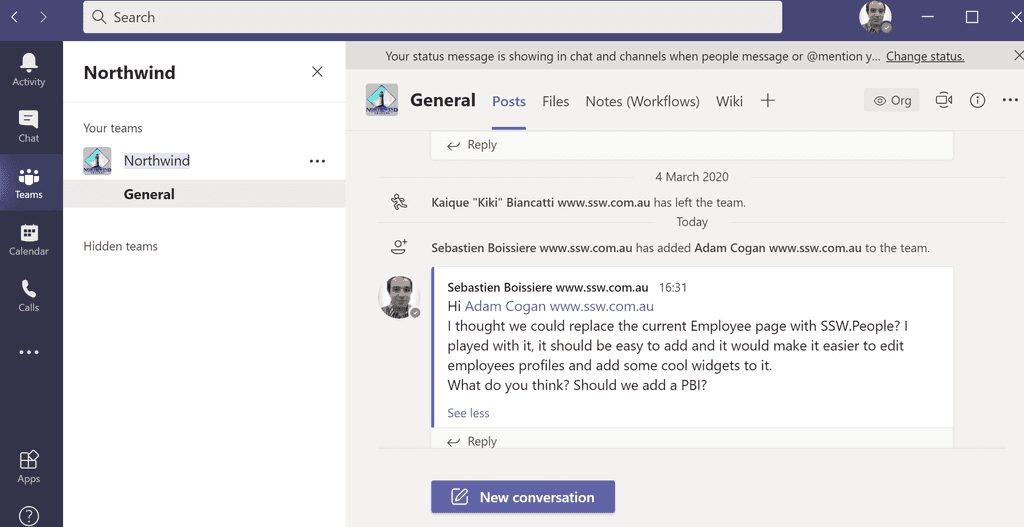Select the General channel
The image size is (1024, 527).
149,194
